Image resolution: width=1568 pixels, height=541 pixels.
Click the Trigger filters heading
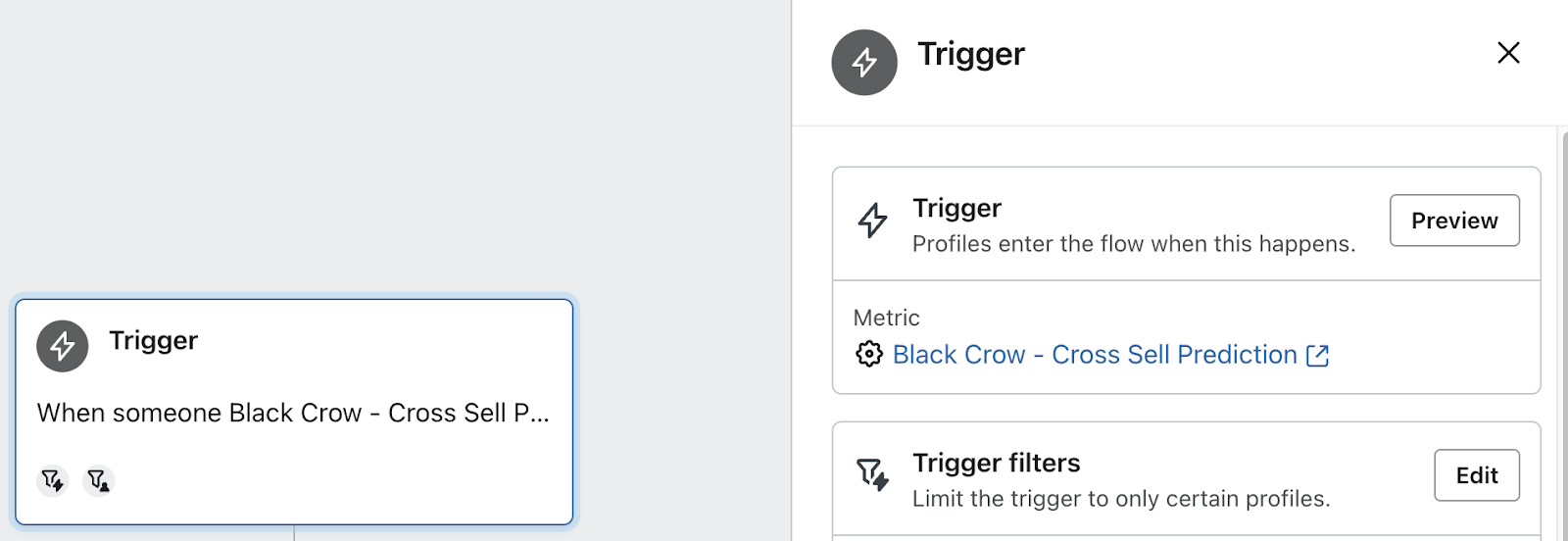997,463
